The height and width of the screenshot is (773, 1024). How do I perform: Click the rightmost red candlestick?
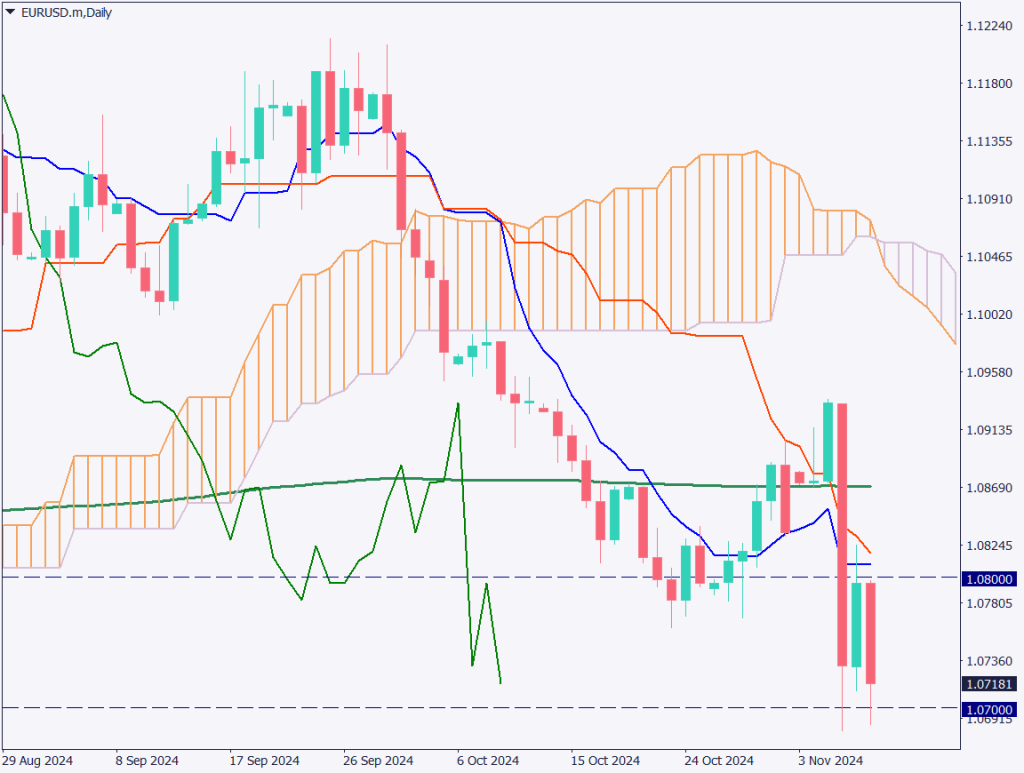pyautogui.click(x=871, y=633)
